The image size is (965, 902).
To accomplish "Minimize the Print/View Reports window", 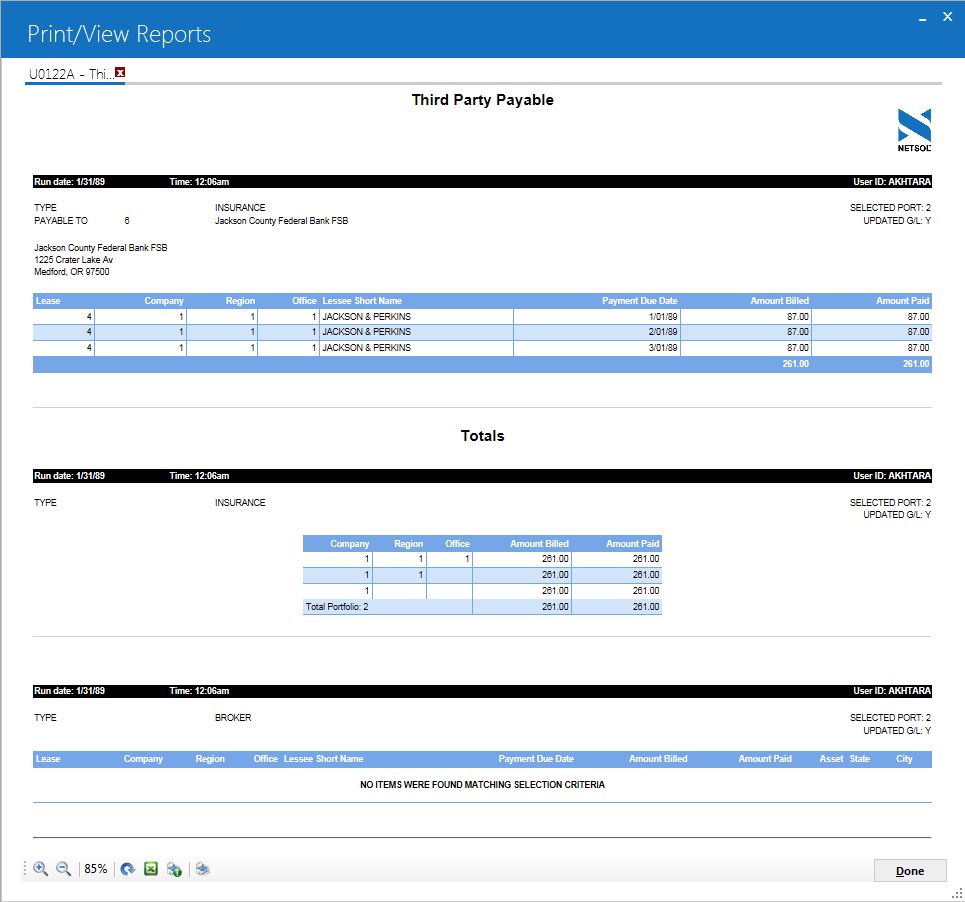I will tap(923, 18).
